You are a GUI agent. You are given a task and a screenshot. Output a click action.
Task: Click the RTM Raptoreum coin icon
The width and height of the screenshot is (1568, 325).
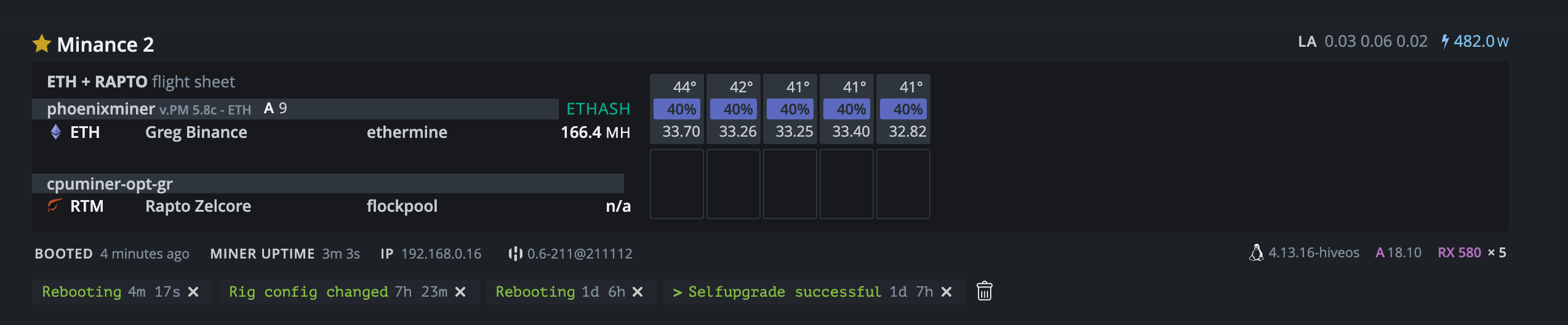(x=55, y=206)
